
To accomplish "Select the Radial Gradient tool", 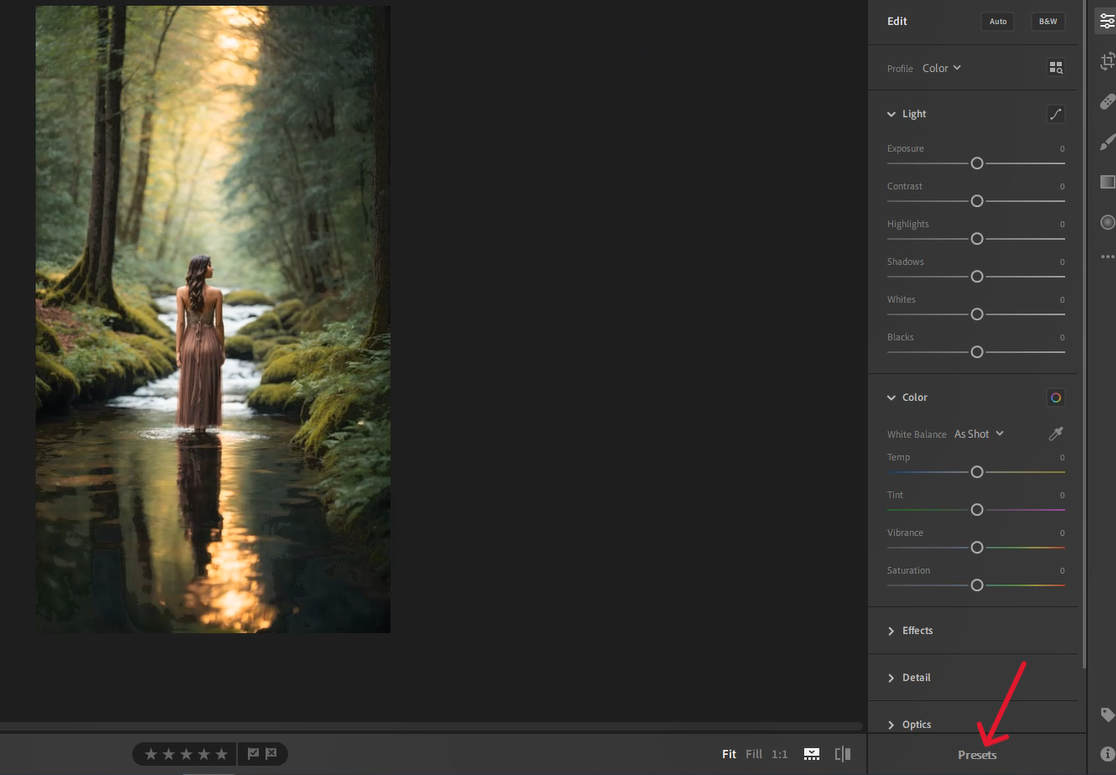I will [1107, 222].
